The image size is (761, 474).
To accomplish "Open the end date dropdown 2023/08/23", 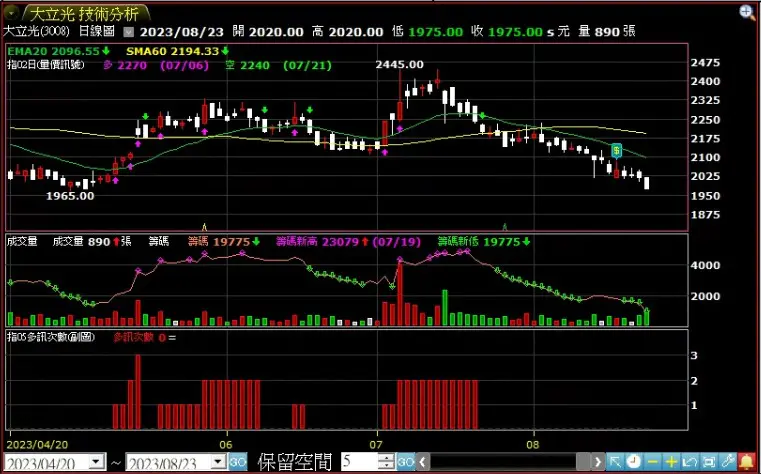I will [x=219, y=461].
